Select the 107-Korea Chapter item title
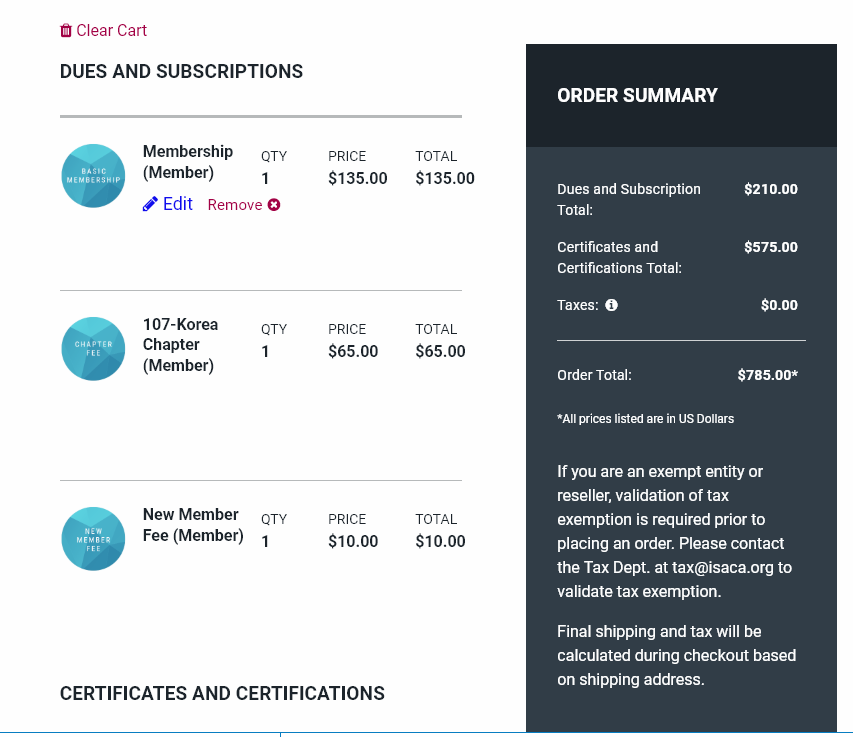 pyautogui.click(x=180, y=345)
